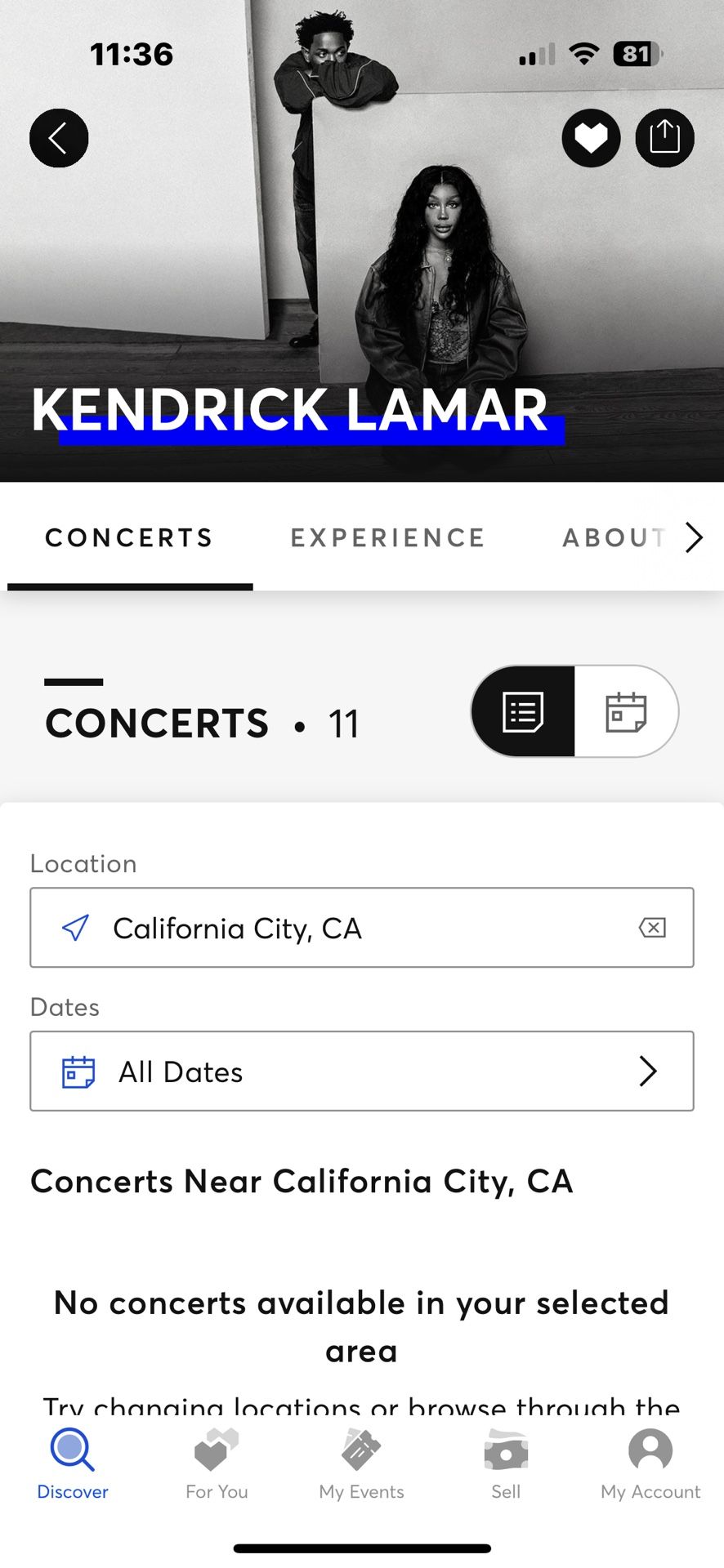Clear the California City location field
Viewport: 724px width, 1568px height.
[652, 928]
